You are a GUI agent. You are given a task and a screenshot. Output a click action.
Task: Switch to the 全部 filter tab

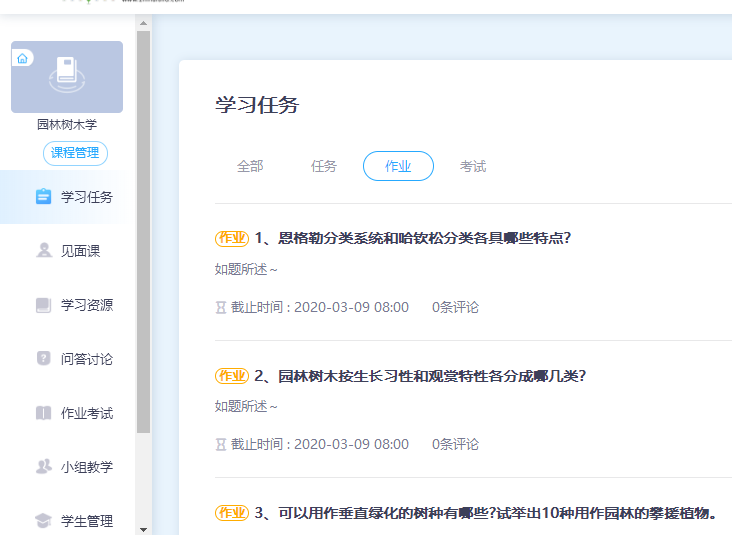[250, 167]
